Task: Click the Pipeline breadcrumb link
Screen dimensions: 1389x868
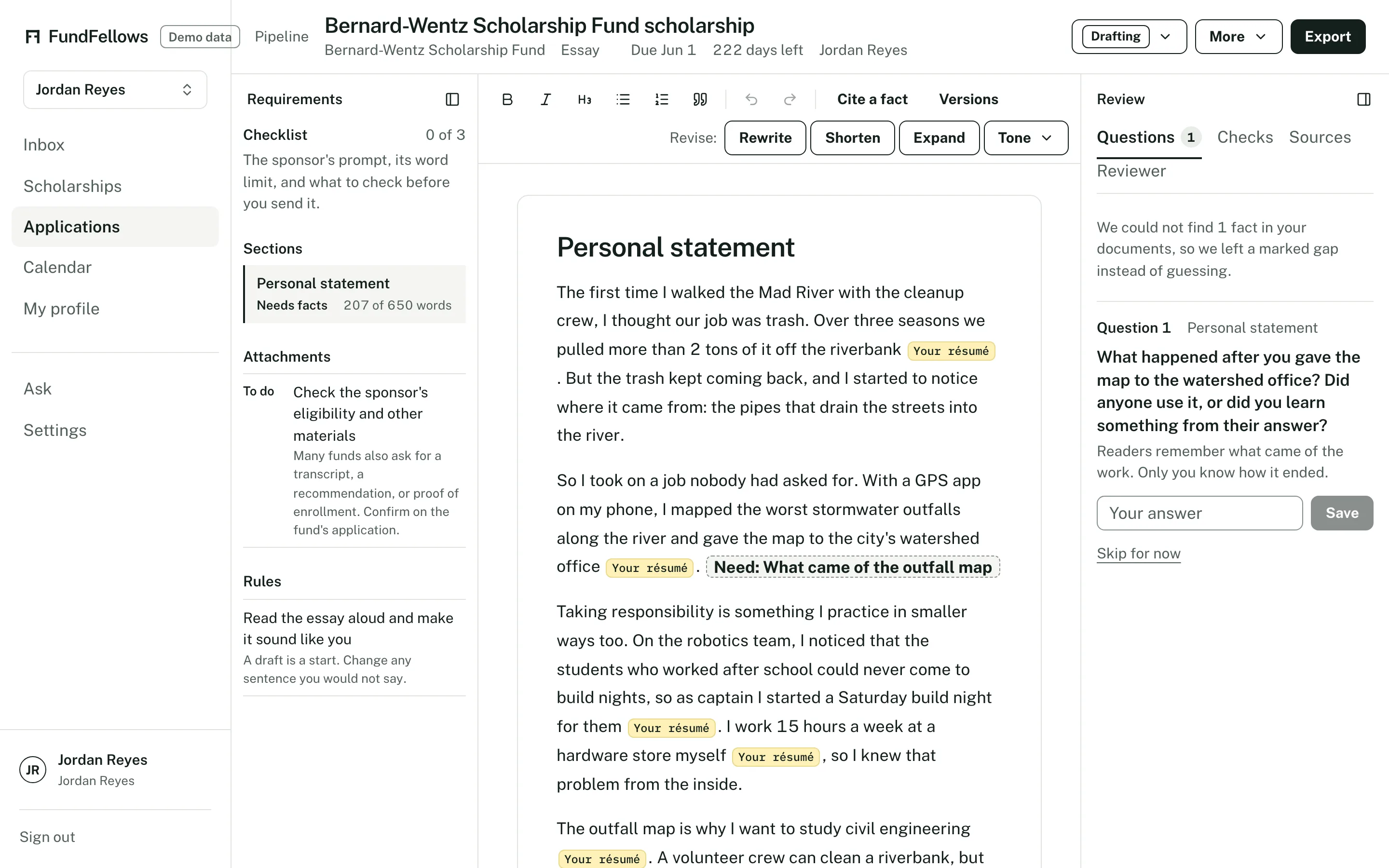Action: click(281, 37)
